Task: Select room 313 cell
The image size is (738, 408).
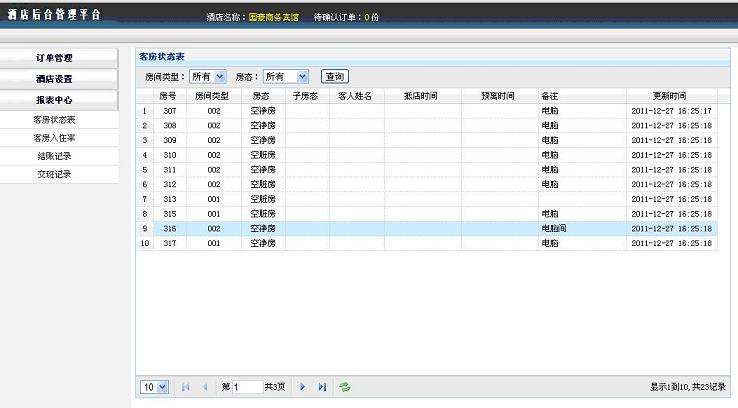Action: coord(170,199)
